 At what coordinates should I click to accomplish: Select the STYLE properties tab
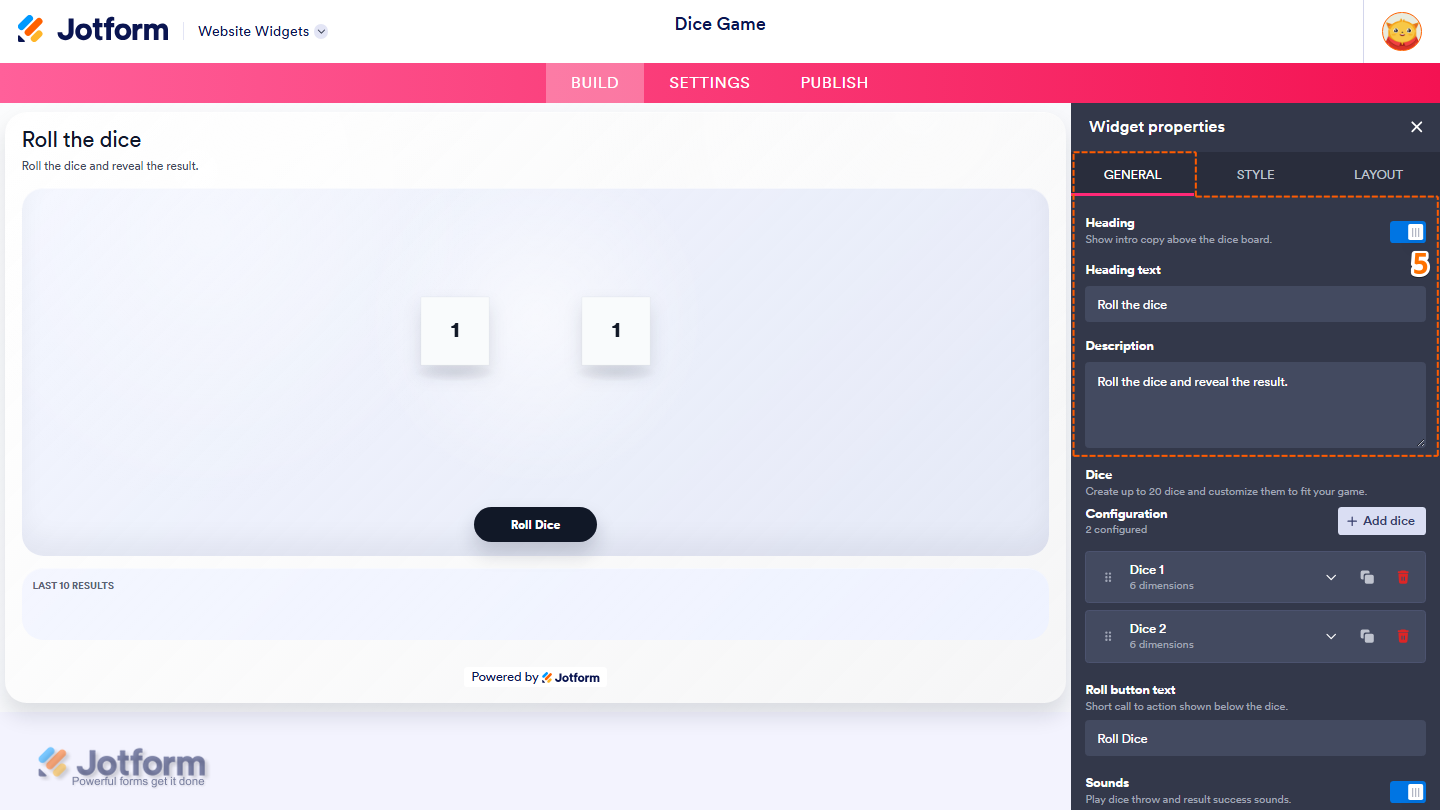[x=1255, y=174]
